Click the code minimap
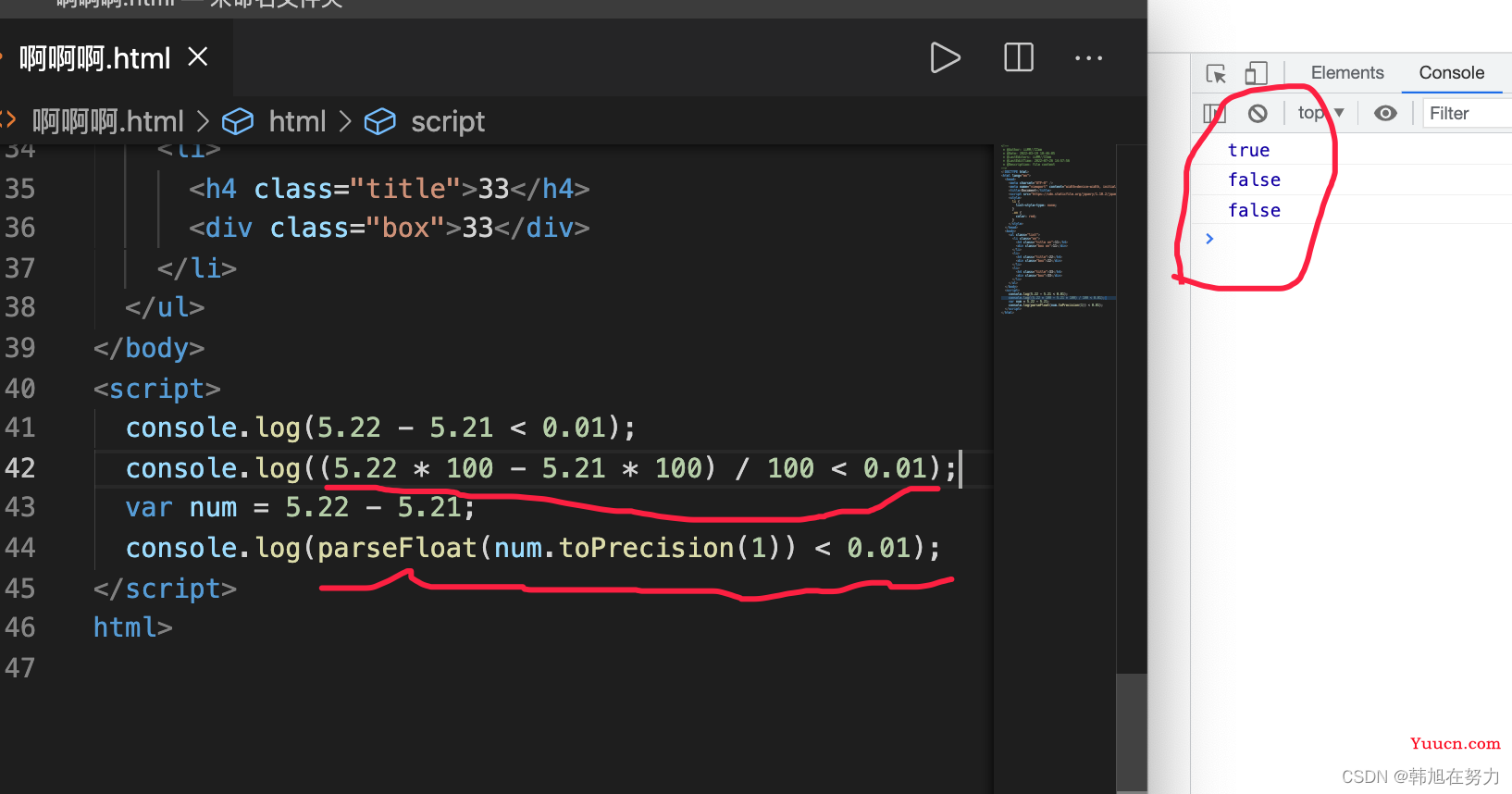This screenshot has height=794, width=1512. click(1057, 230)
